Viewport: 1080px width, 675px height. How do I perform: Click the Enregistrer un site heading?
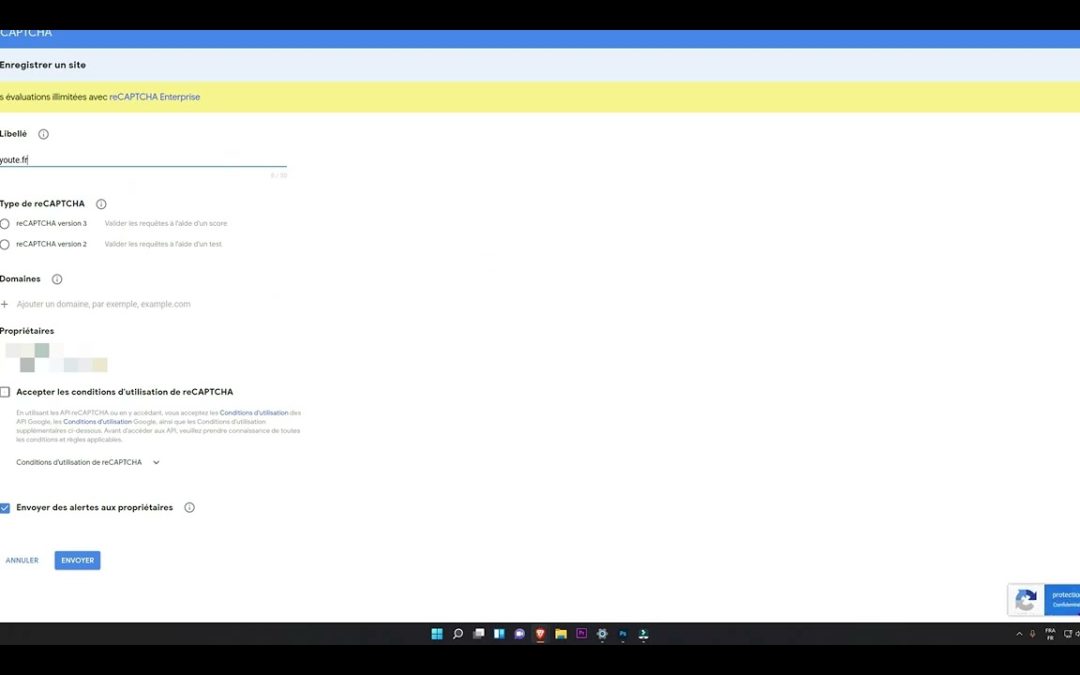pyautogui.click(x=43, y=65)
